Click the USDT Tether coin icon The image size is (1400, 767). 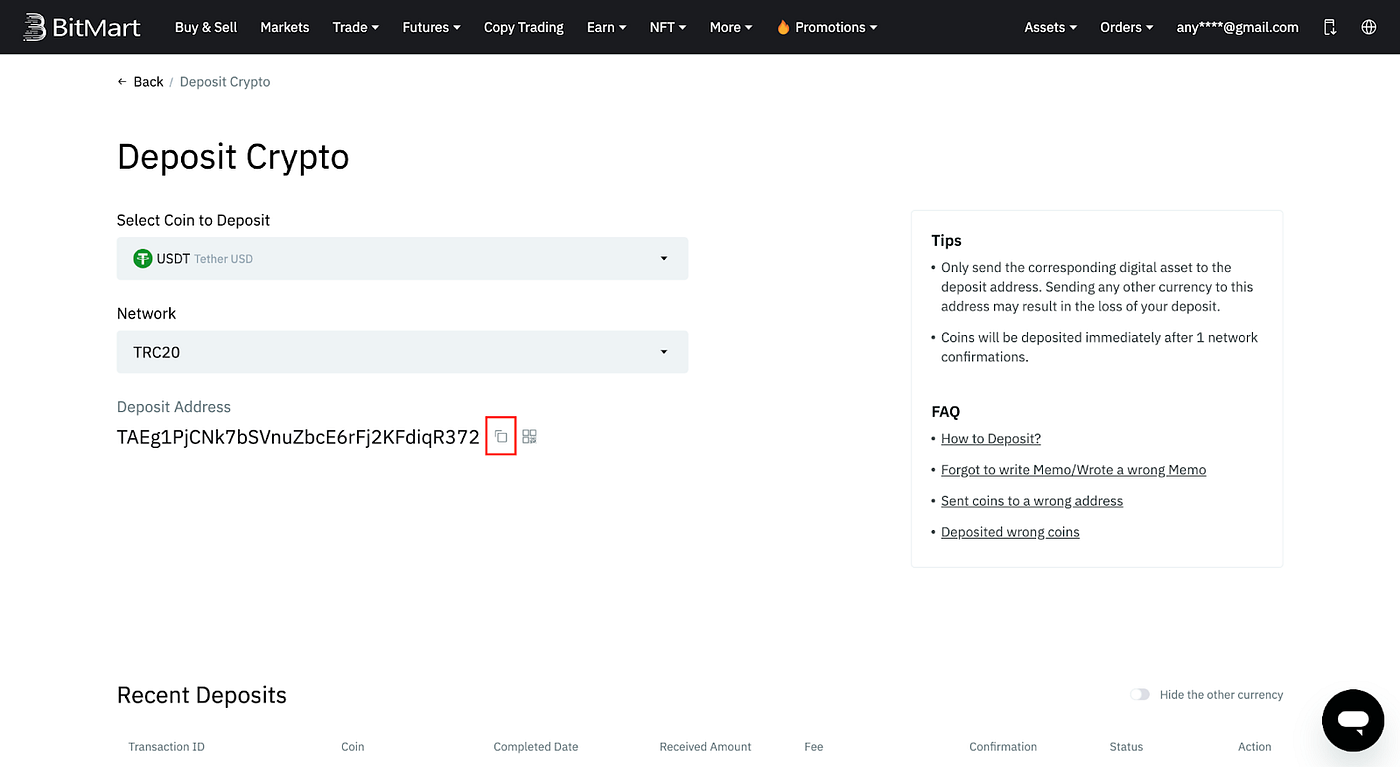141,258
